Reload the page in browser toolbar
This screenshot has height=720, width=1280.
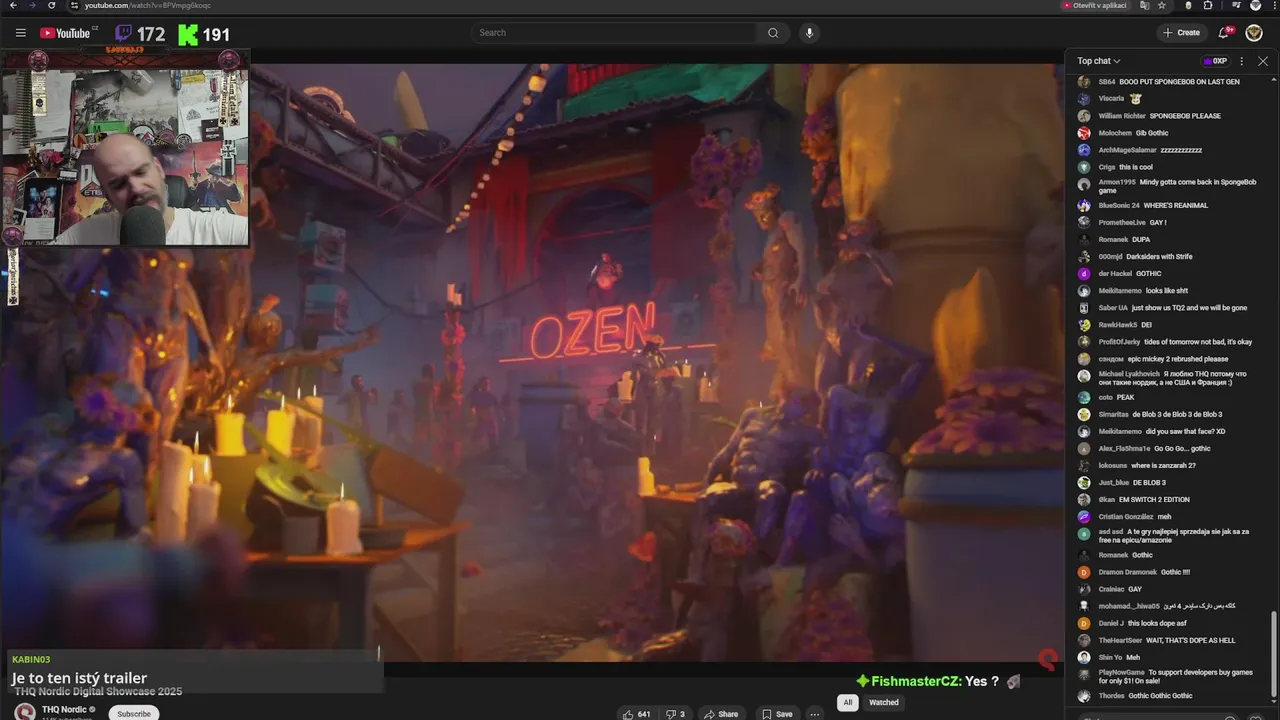pyautogui.click(x=52, y=5)
